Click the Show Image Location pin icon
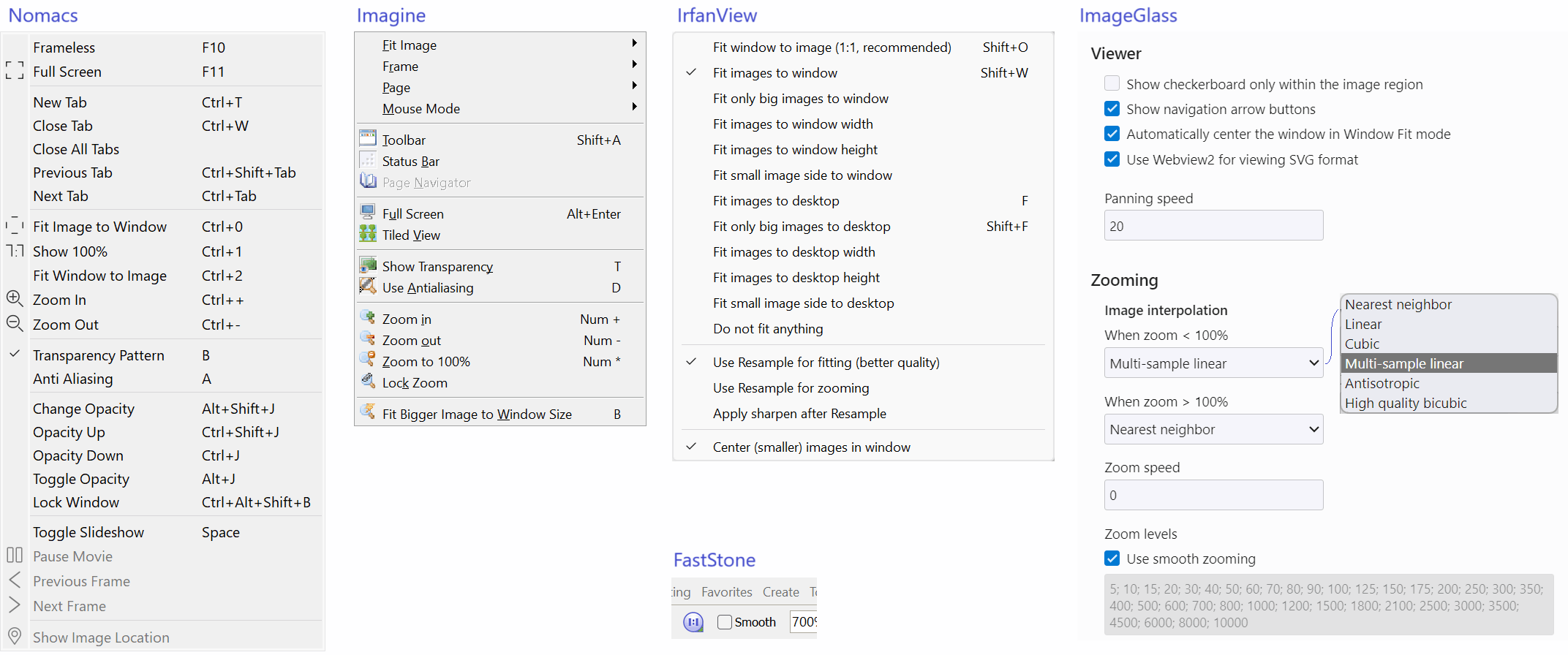The image size is (1568, 655). [15, 637]
